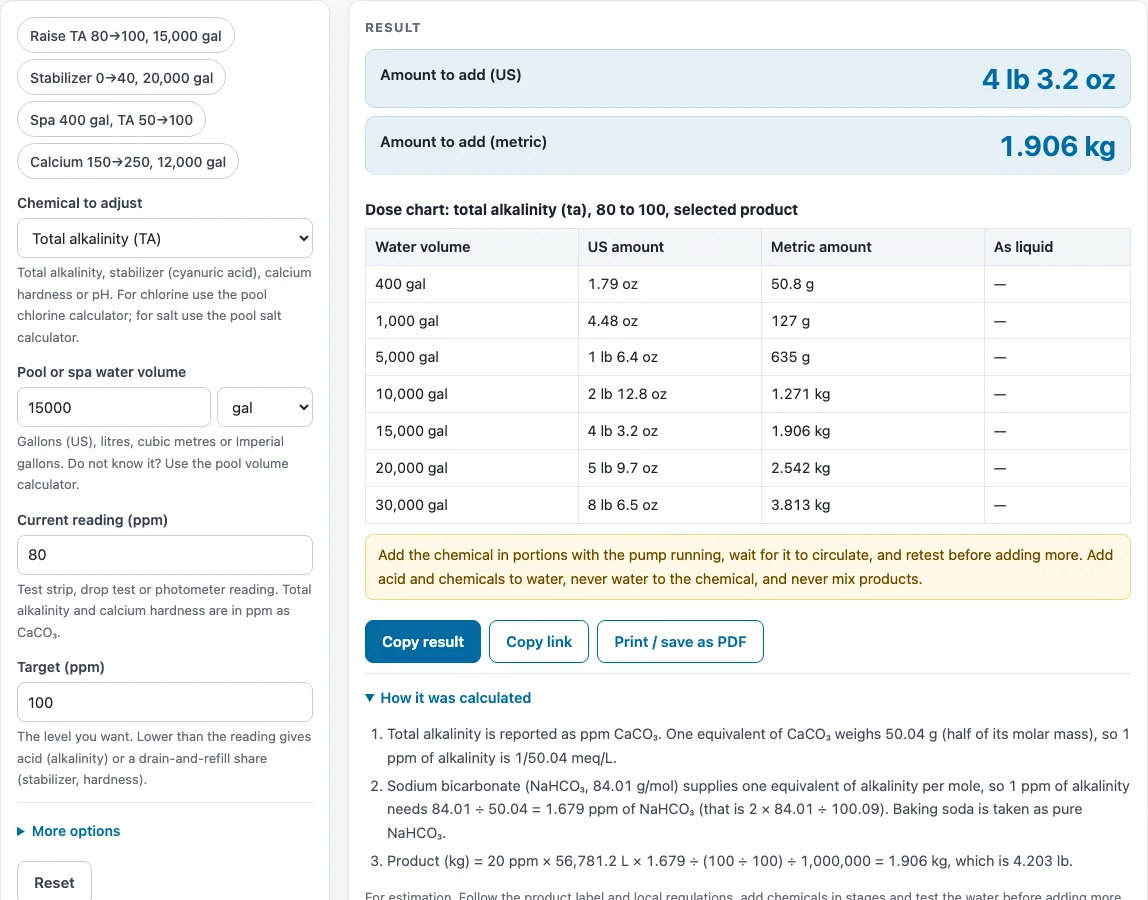Click the Water volume column header
Image resolution: width=1148 pixels, height=900 pixels.
click(x=472, y=247)
